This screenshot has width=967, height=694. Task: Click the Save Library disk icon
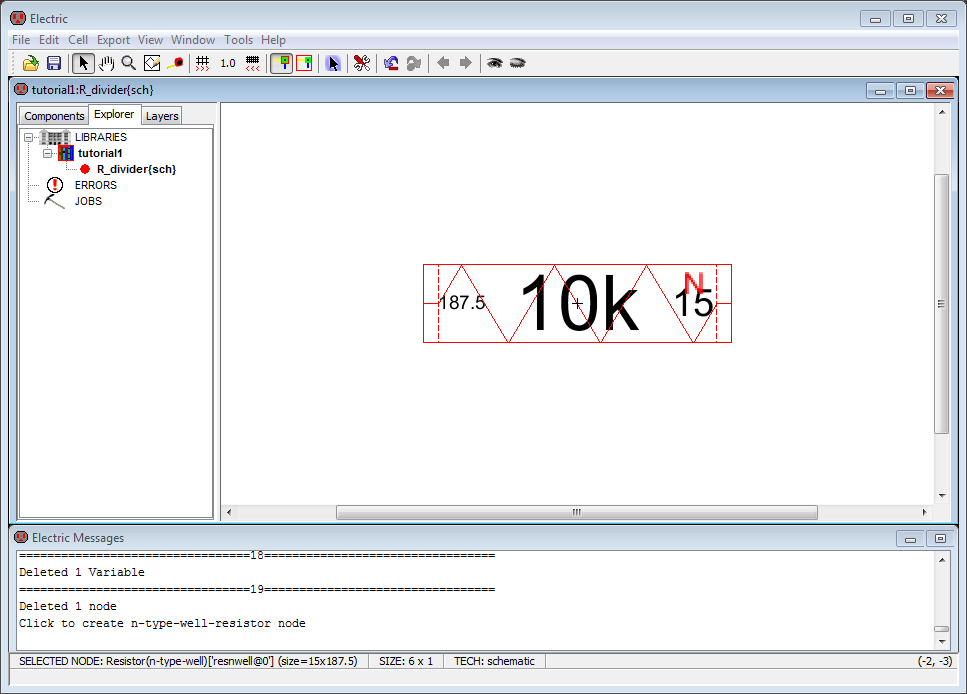coord(54,63)
